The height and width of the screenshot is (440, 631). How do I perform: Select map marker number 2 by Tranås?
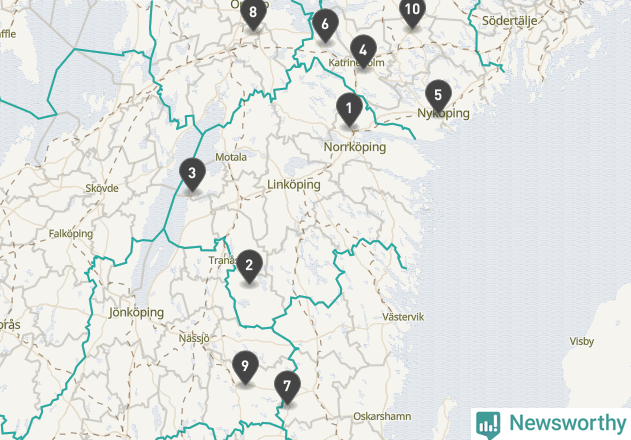(x=249, y=266)
